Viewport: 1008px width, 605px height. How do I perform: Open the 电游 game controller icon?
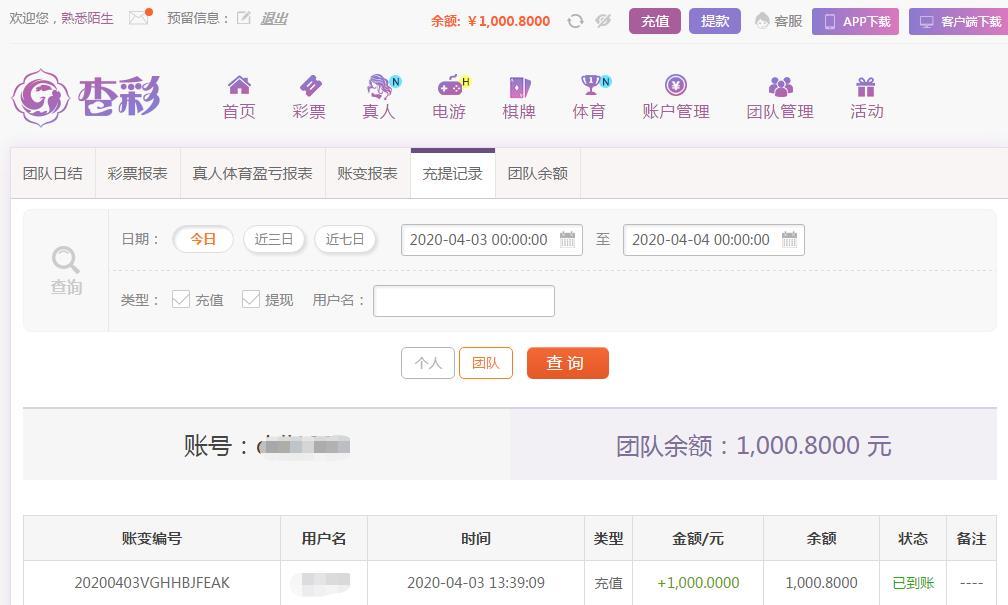pyautogui.click(x=453, y=85)
